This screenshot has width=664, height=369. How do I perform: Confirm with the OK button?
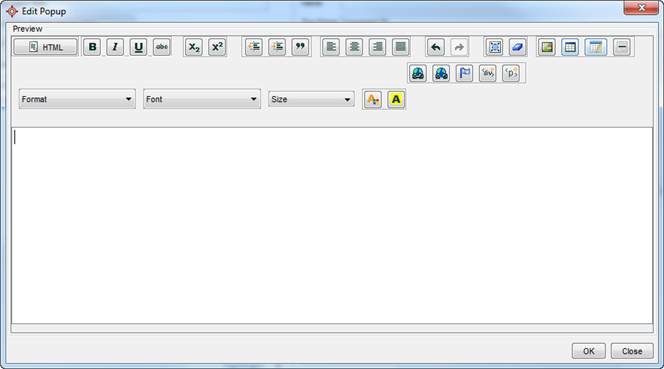(x=589, y=351)
